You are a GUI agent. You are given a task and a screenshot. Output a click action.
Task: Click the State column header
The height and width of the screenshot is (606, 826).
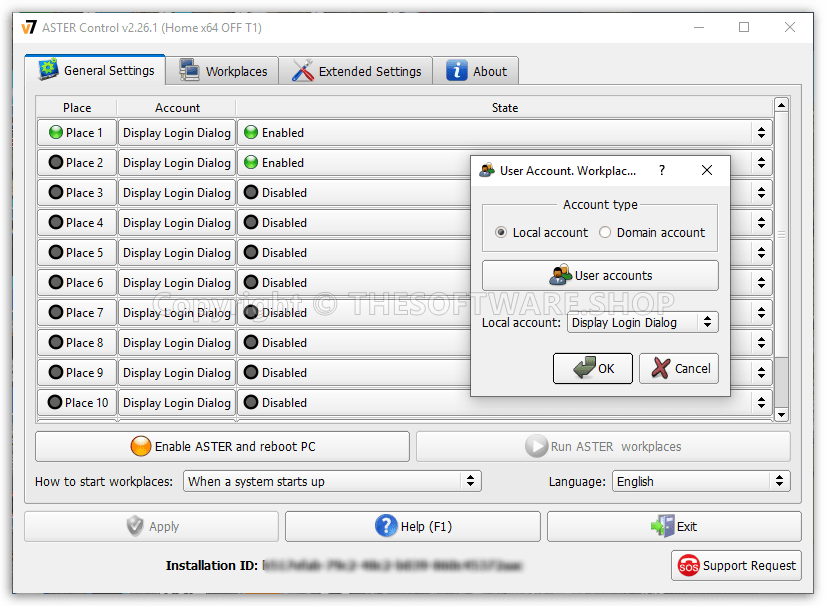tap(505, 107)
